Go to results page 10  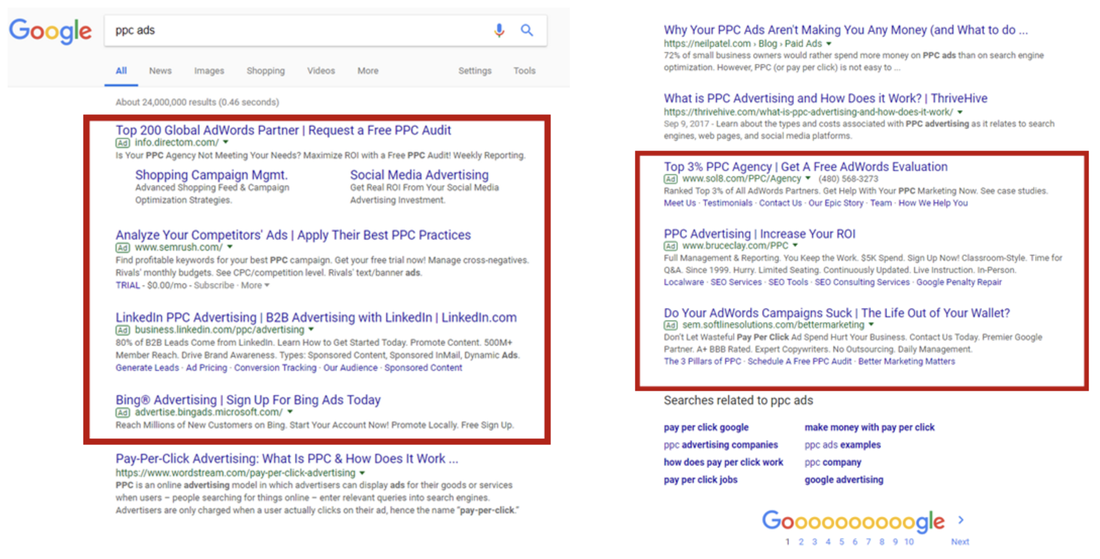pyautogui.click(x=909, y=542)
